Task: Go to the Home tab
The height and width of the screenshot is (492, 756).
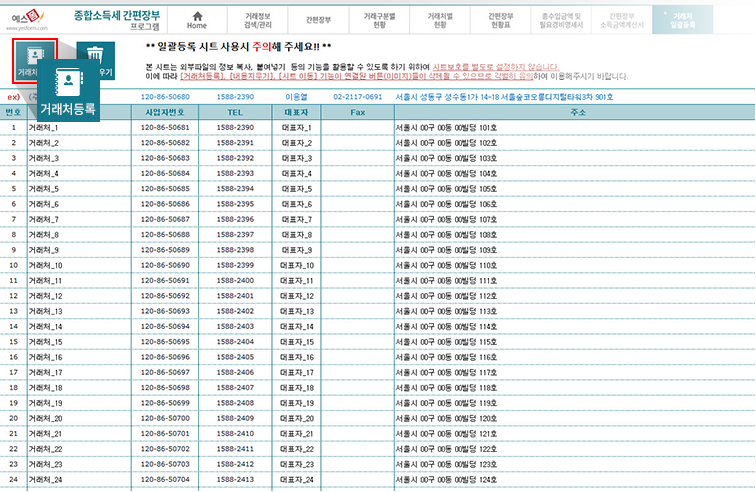Action: (x=197, y=20)
